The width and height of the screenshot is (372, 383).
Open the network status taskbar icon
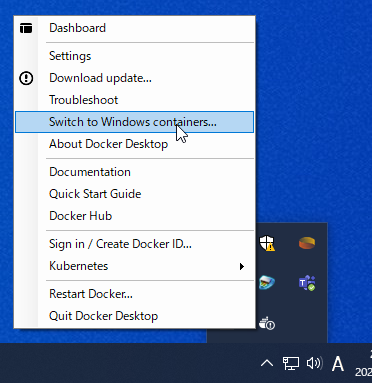(291, 363)
